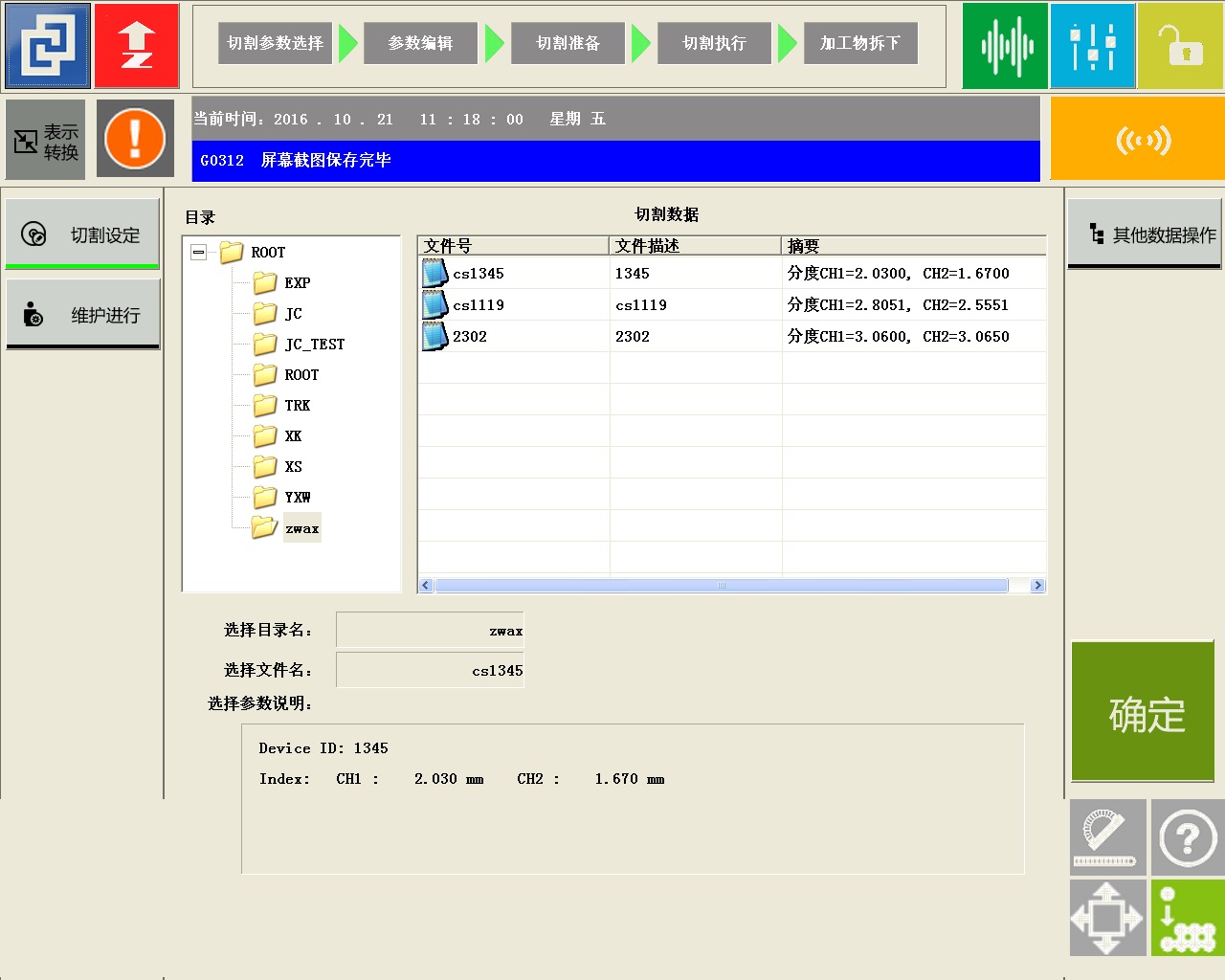Collapse the ROOT directory tree node

pos(198,253)
